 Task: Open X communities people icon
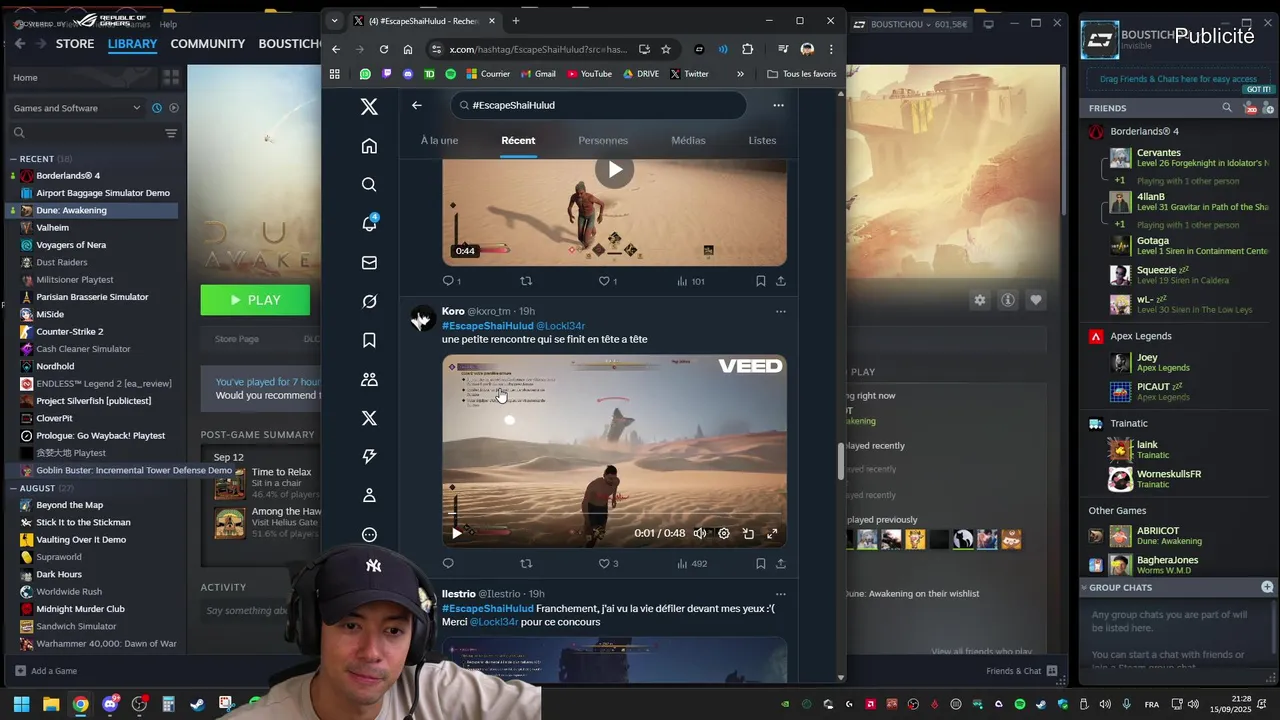[x=369, y=379]
